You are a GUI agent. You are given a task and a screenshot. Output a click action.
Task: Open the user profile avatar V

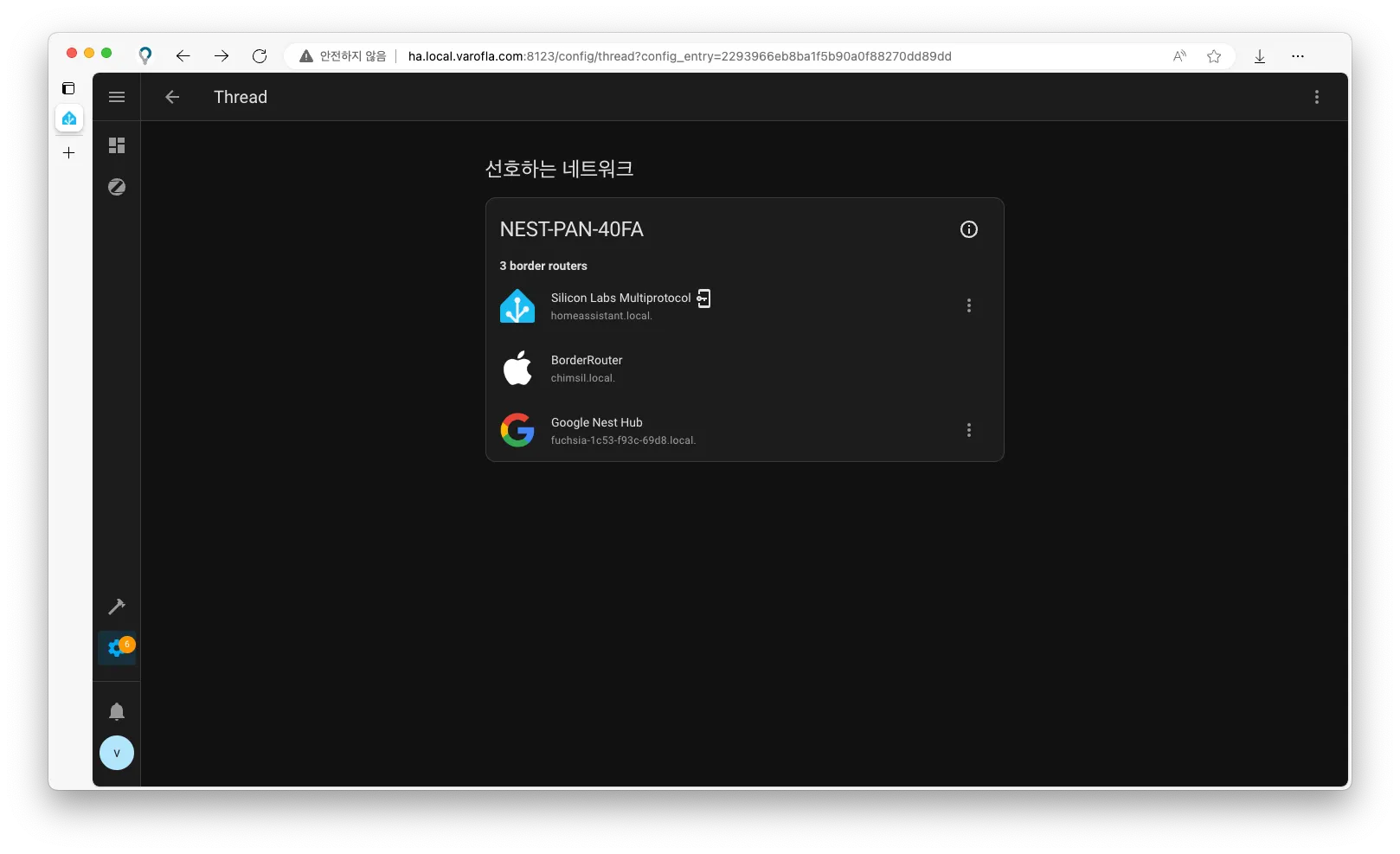[x=117, y=753]
